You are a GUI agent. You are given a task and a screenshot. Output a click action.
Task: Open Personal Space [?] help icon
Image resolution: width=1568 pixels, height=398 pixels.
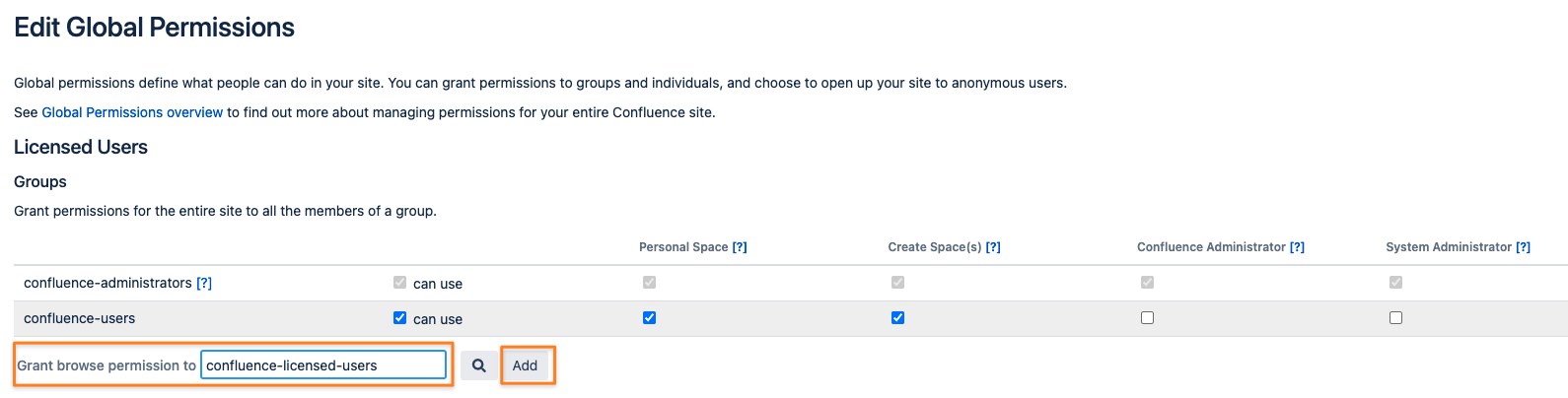(740, 247)
